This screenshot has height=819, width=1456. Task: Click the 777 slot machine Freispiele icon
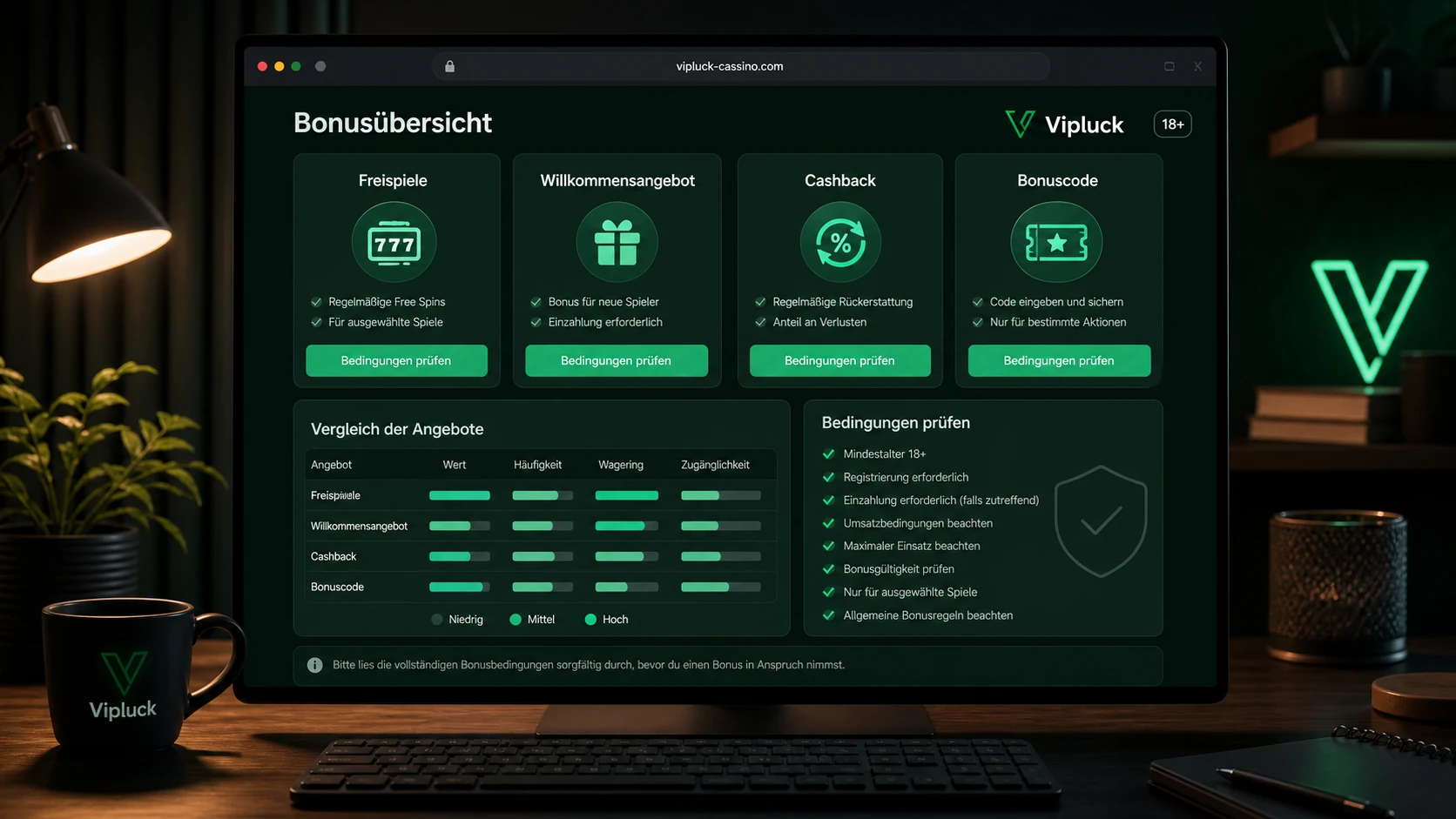click(x=394, y=242)
